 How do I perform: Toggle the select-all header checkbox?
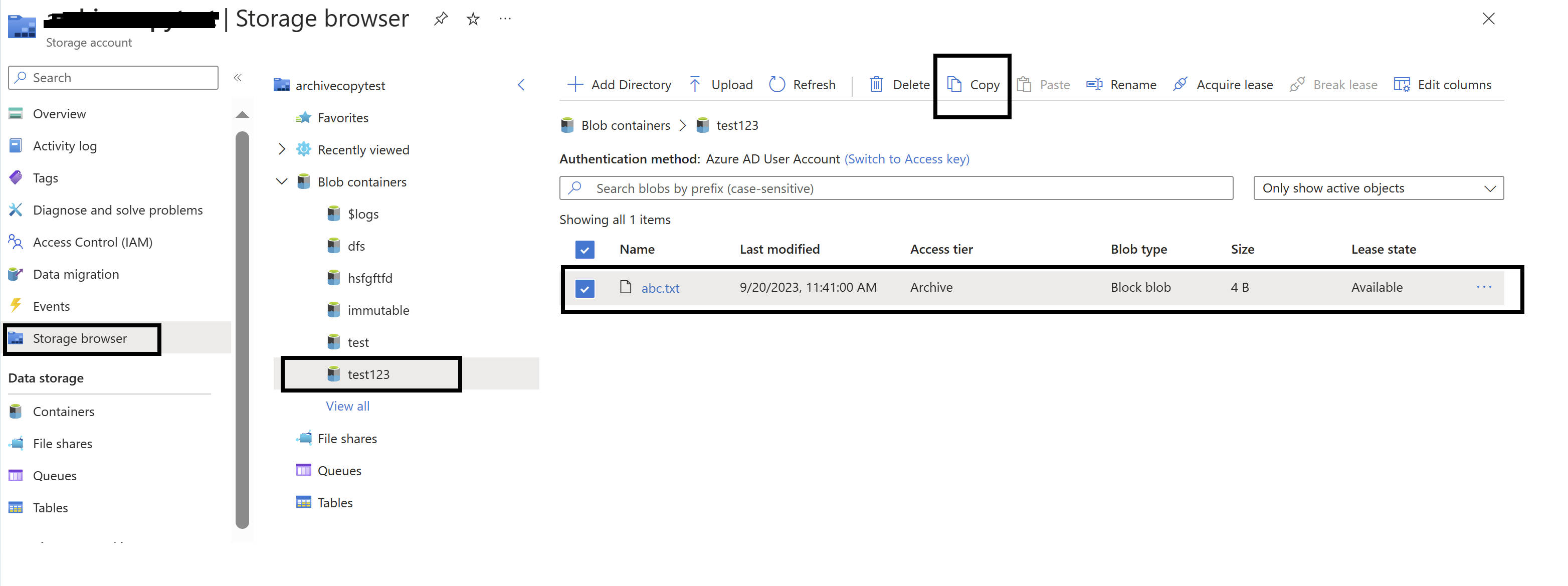click(x=584, y=250)
